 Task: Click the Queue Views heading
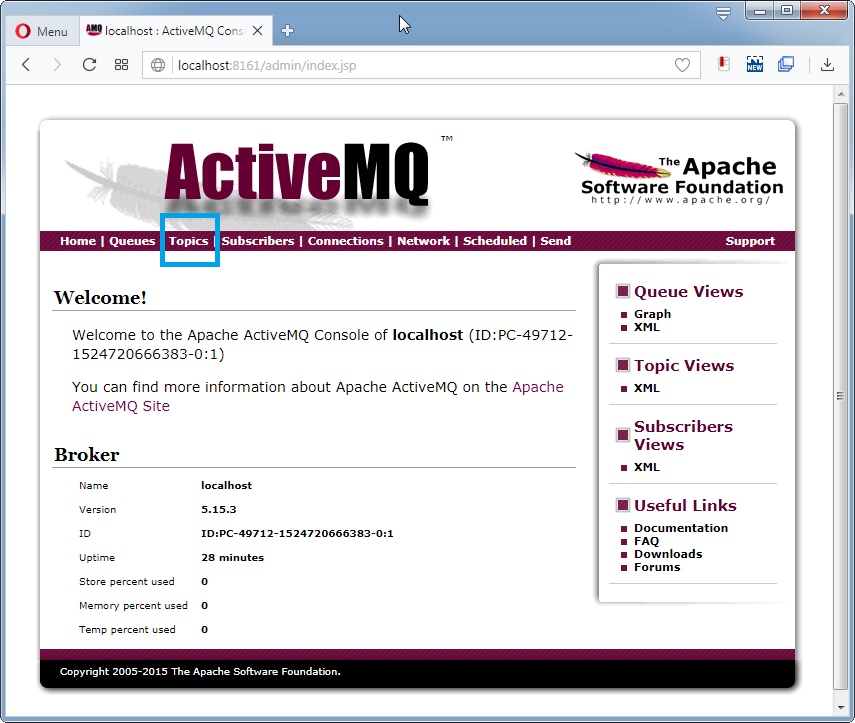point(688,292)
